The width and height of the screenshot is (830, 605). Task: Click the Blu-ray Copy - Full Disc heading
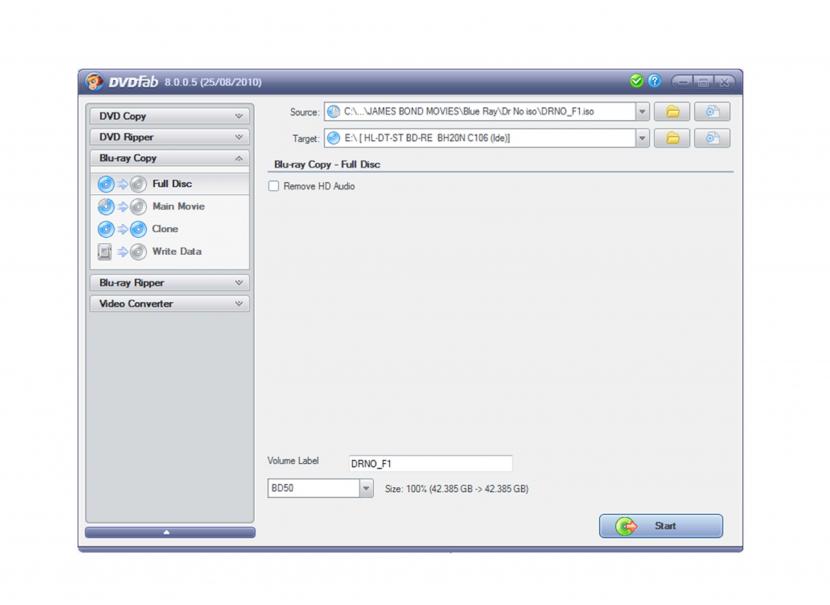click(327, 165)
